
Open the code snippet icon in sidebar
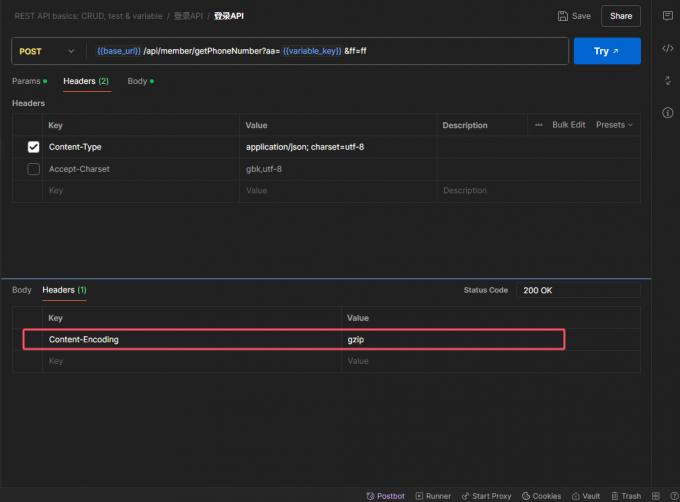pos(667,48)
